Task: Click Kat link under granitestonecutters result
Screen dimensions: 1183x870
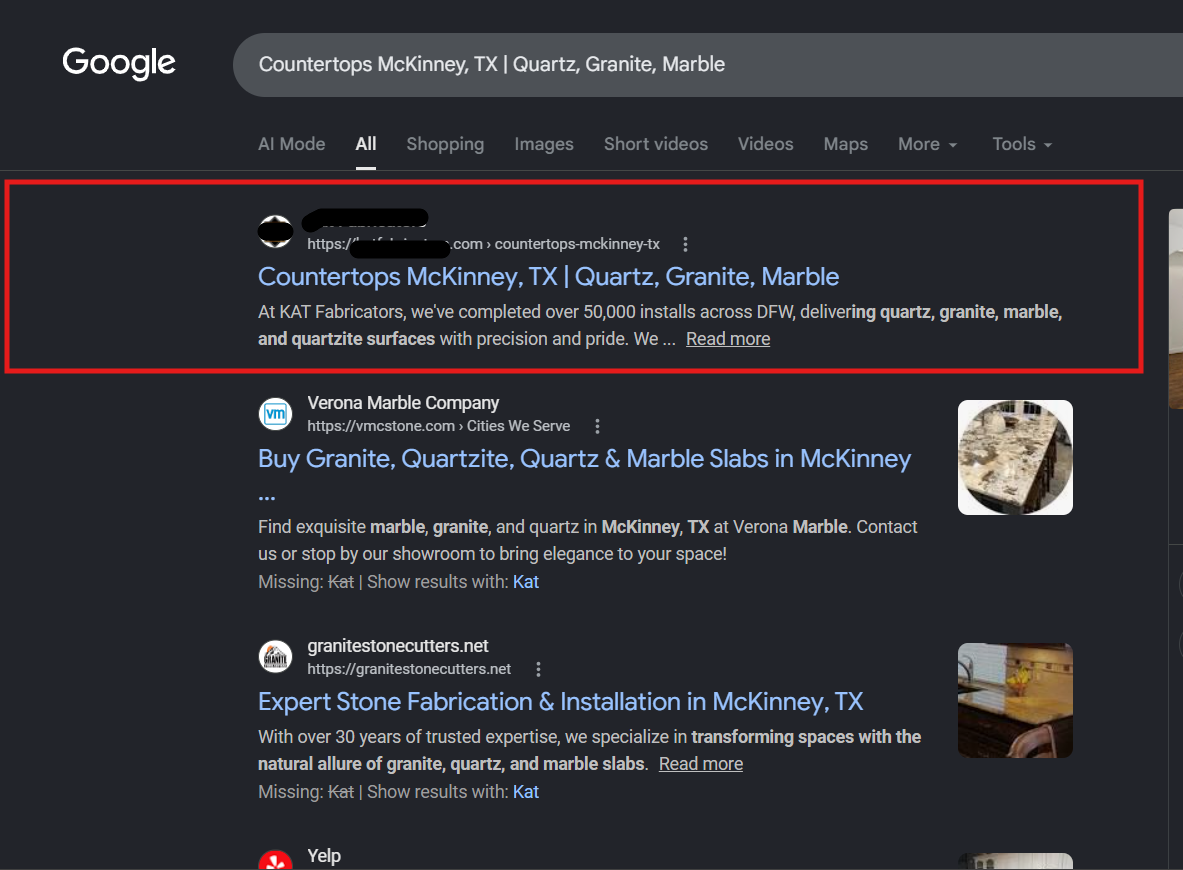Action: point(526,792)
